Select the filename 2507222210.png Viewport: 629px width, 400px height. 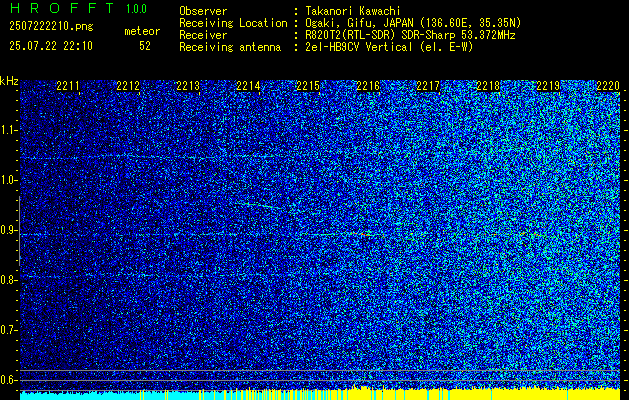click(51, 27)
